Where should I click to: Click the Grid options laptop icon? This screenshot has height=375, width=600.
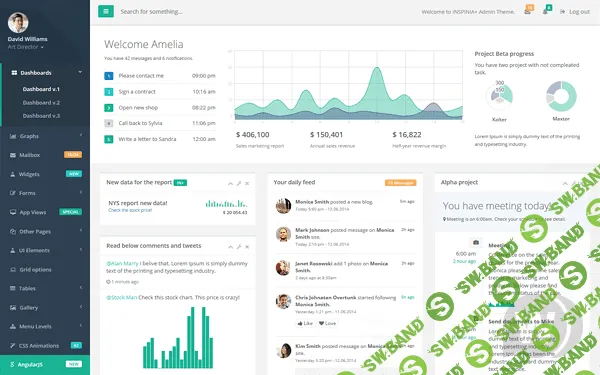pyautogui.click(x=13, y=269)
